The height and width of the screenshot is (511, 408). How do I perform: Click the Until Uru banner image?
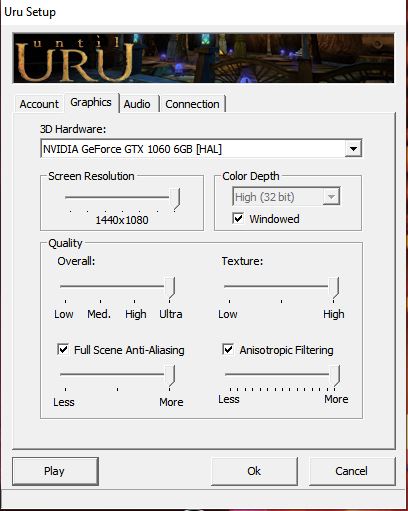coord(204,58)
